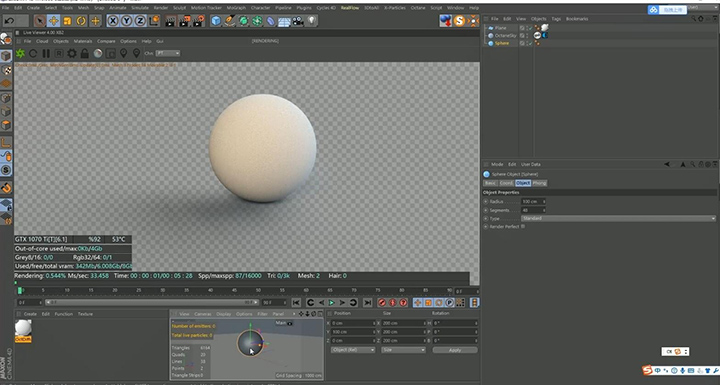Select the Live Selection arrow tool

click(40, 21)
